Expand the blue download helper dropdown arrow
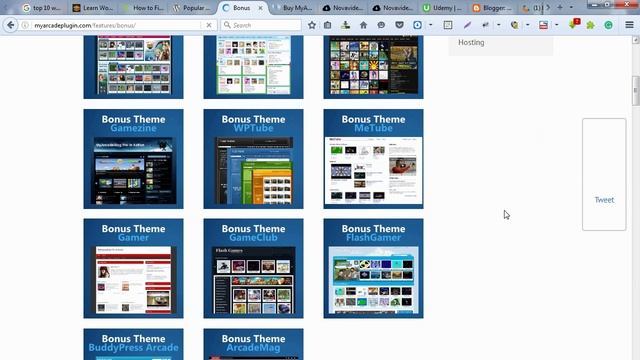Viewport: 640px width, 360px height. (x=431, y=25)
